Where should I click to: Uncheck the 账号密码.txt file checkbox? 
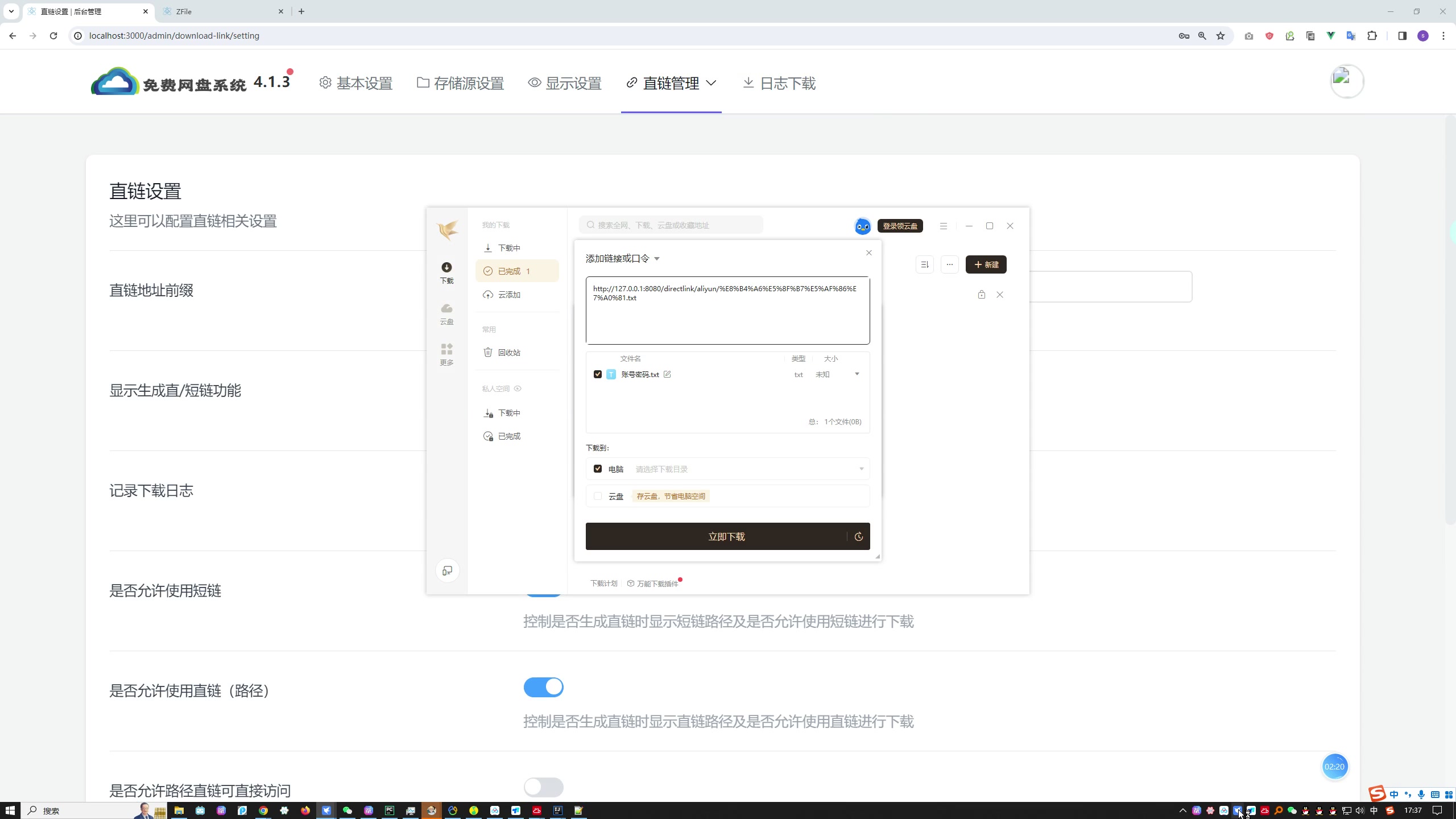click(598, 374)
